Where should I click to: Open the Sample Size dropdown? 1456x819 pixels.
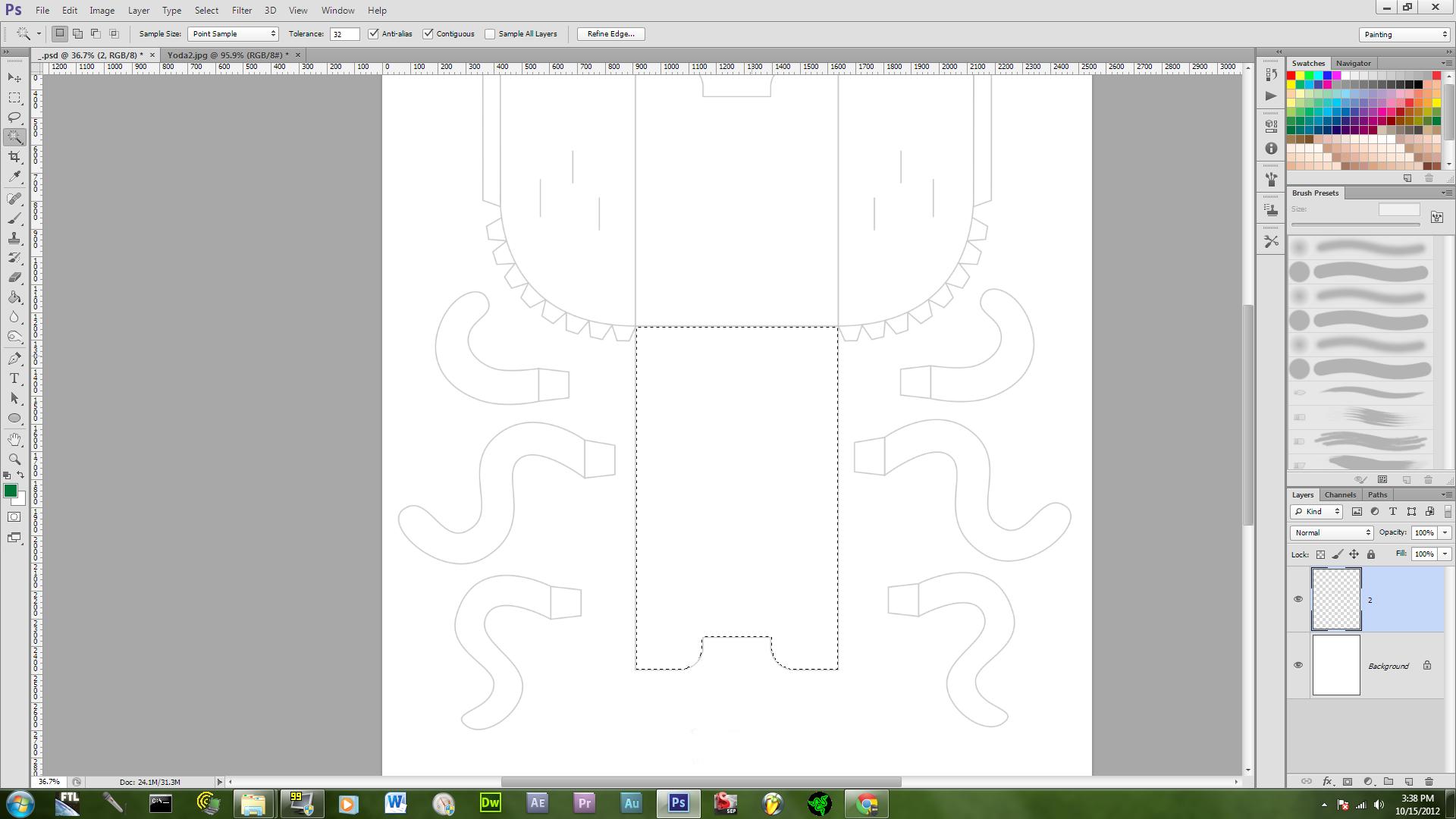(x=233, y=33)
